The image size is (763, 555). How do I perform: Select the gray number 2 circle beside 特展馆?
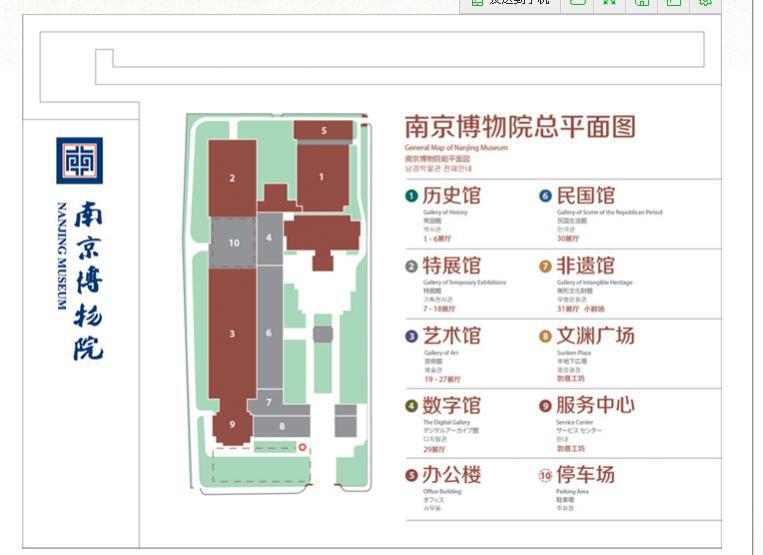tap(411, 266)
